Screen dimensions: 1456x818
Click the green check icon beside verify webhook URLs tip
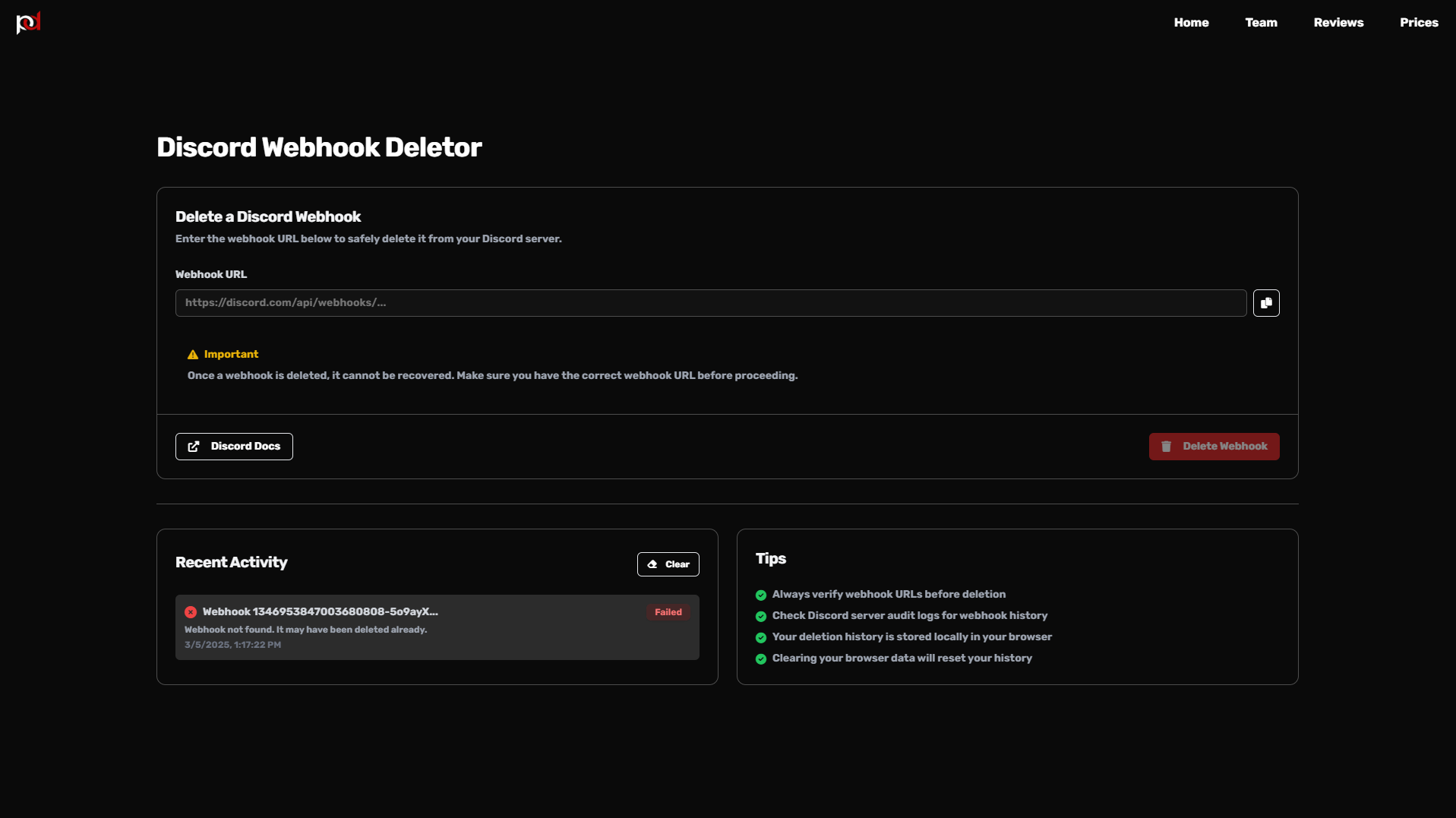tap(761, 595)
